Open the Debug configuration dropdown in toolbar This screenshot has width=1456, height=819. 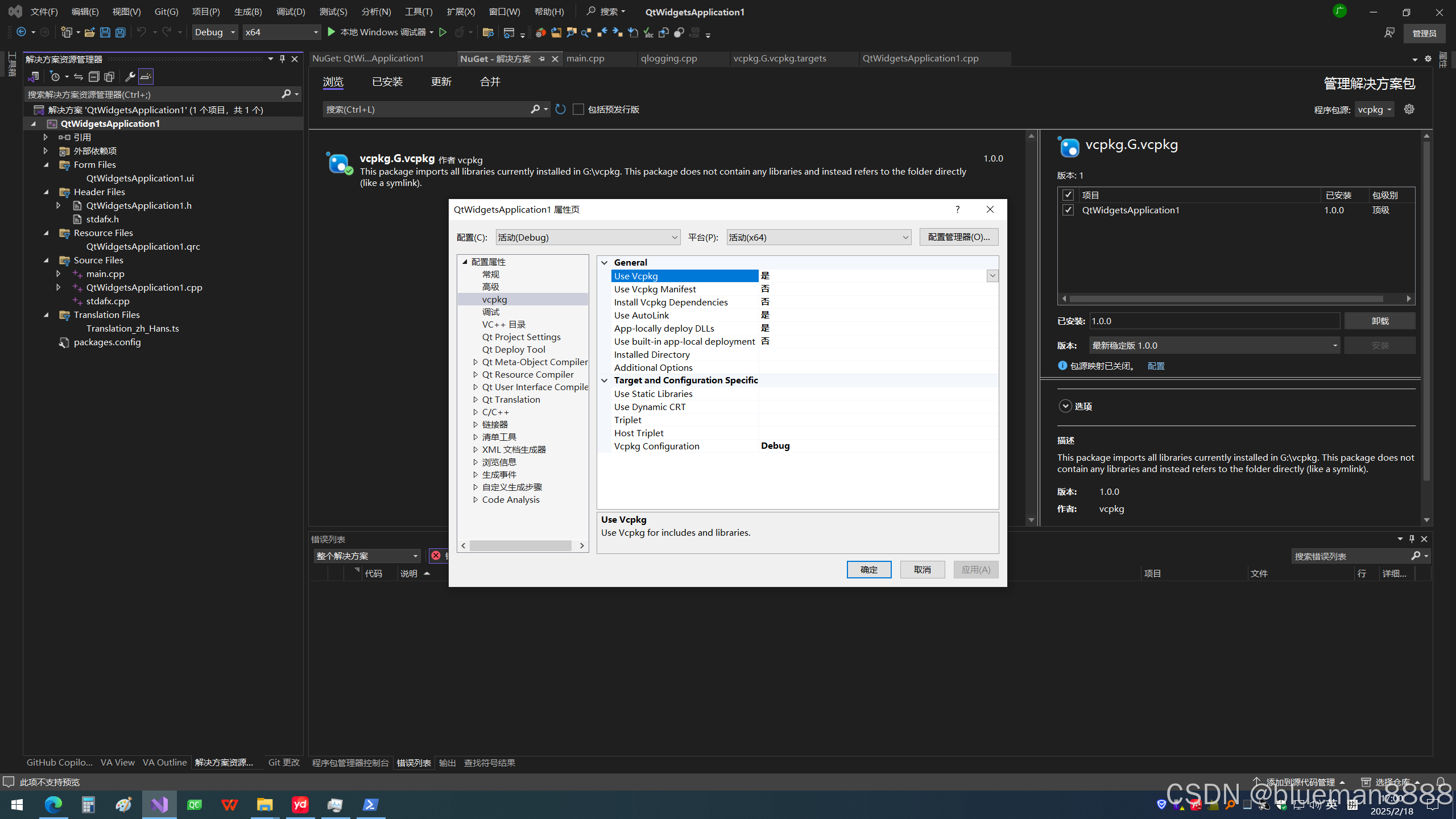[215, 32]
